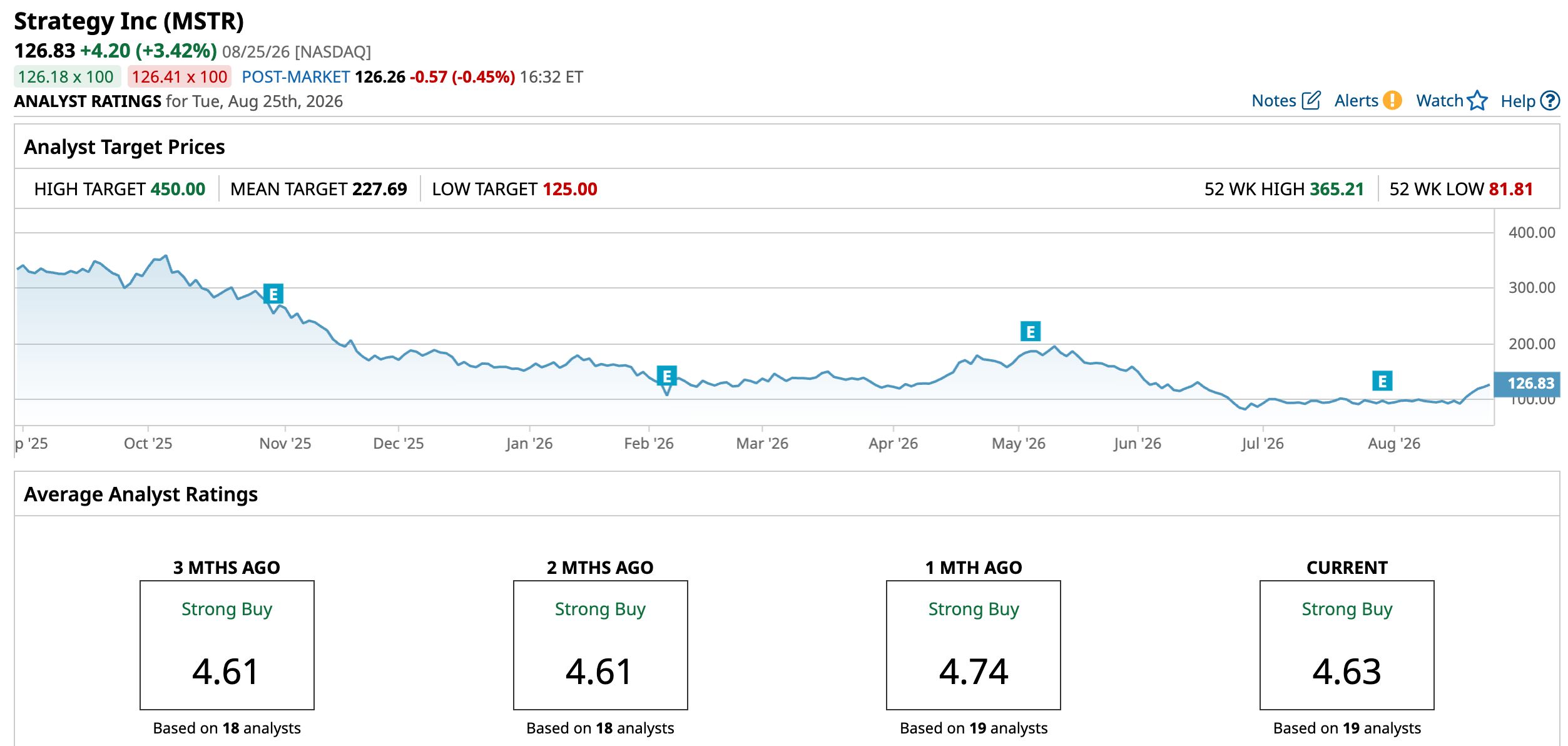Click the Oct '25 x-axis label
Screen dimensions: 1568x746
pos(148,444)
